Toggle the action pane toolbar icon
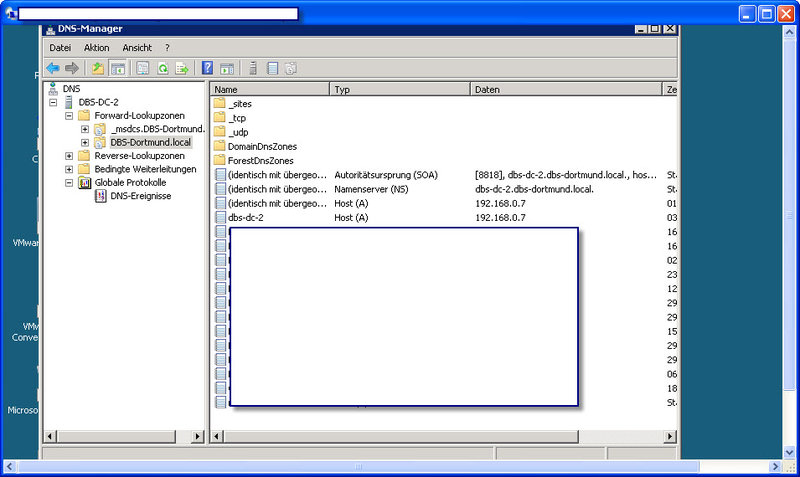 click(x=227, y=68)
